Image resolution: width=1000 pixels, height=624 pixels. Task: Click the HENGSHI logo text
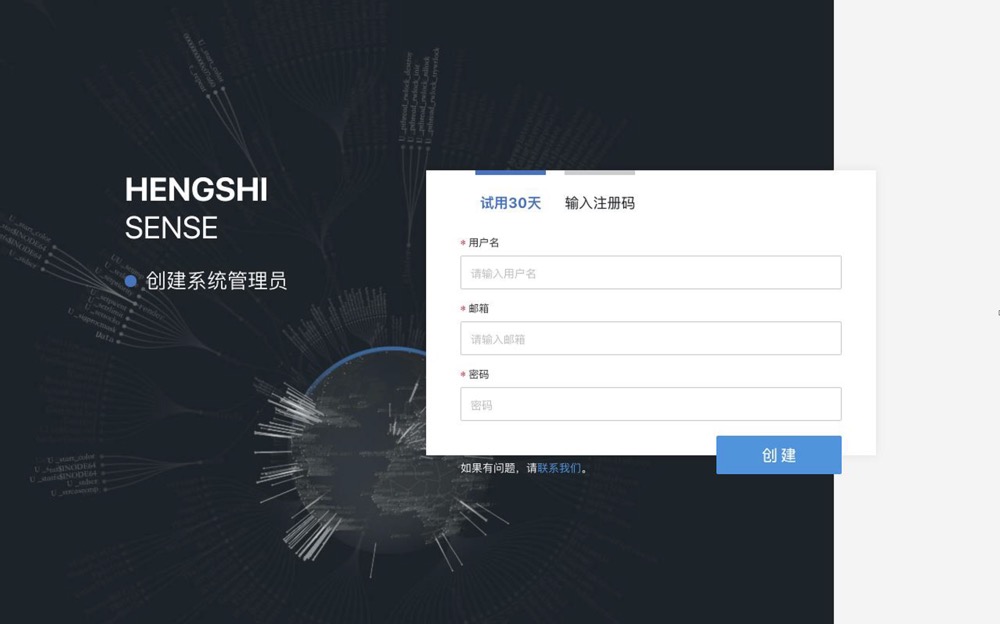[196, 189]
